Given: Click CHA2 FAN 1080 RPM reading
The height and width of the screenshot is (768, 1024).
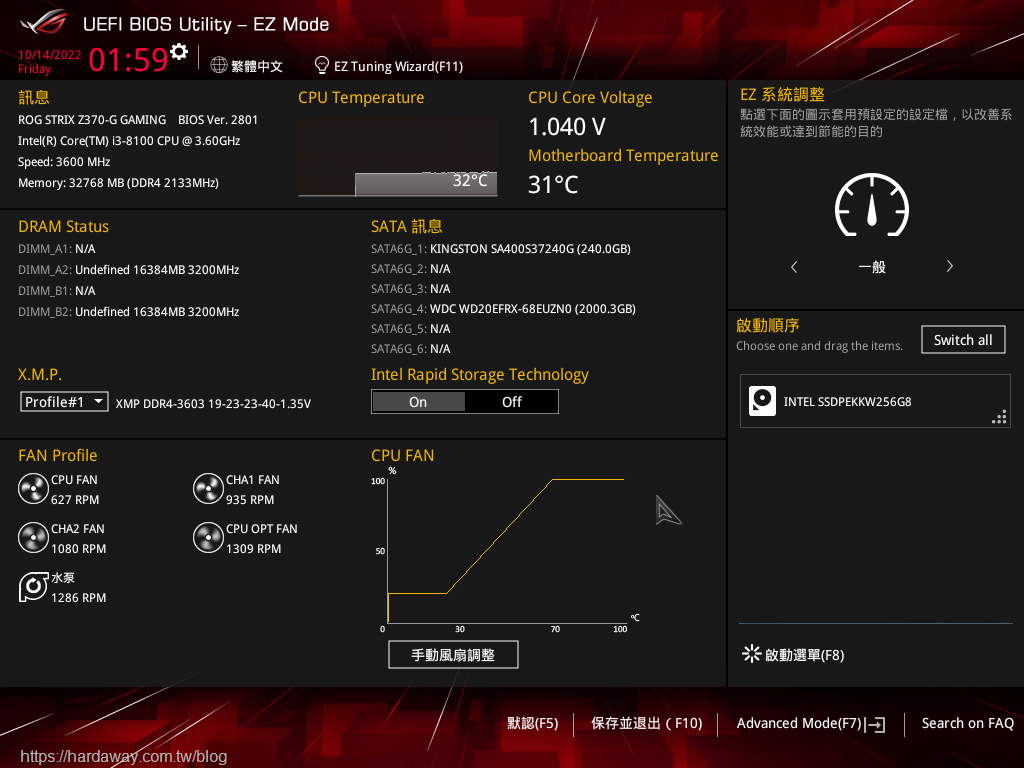Looking at the screenshot, I should click(78, 549).
